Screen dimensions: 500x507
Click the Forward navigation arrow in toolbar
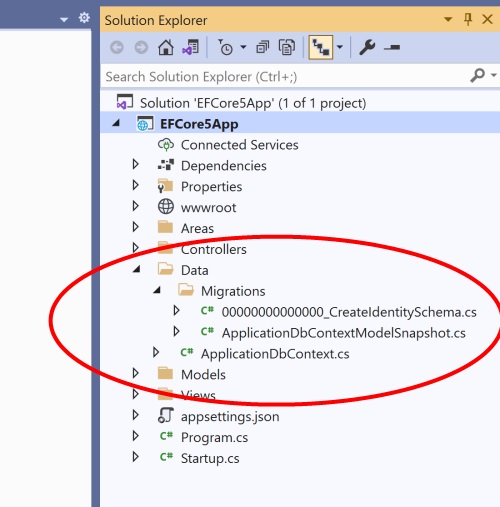coord(141,48)
